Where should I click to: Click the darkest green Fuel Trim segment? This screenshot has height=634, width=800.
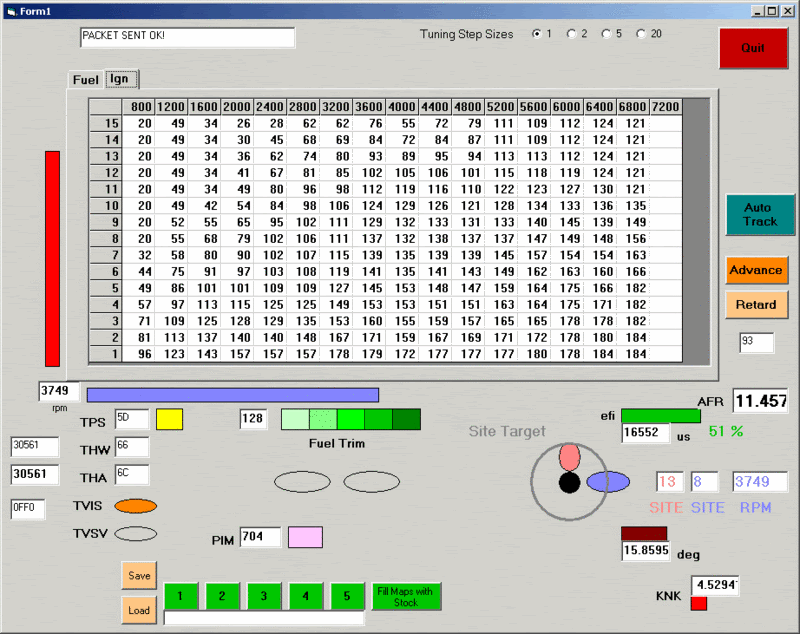pyautogui.click(x=407, y=419)
